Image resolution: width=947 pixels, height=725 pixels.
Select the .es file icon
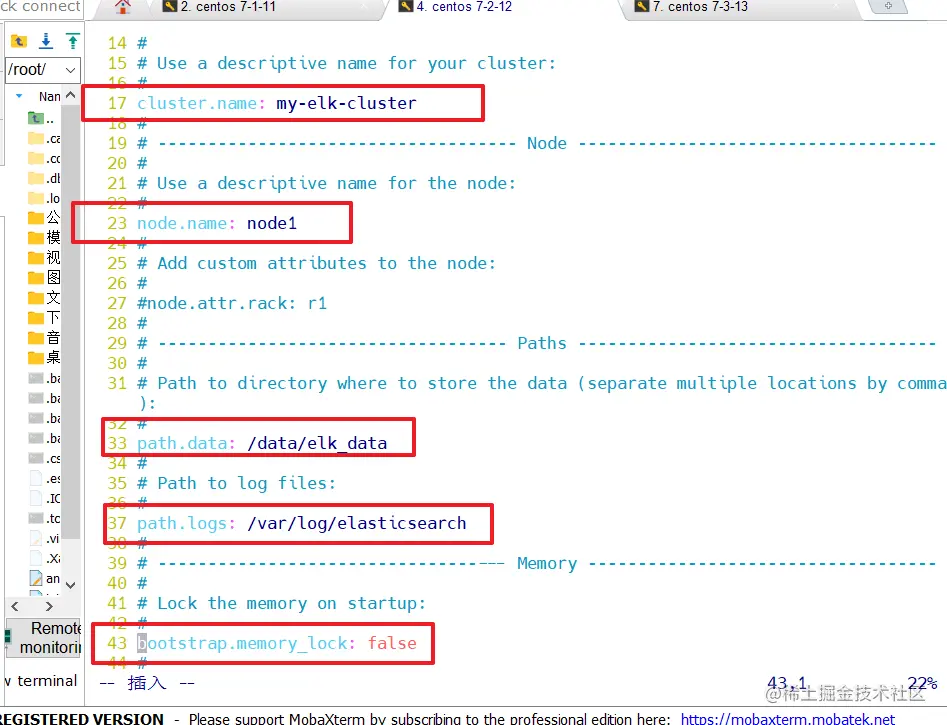click(x=36, y=478)
